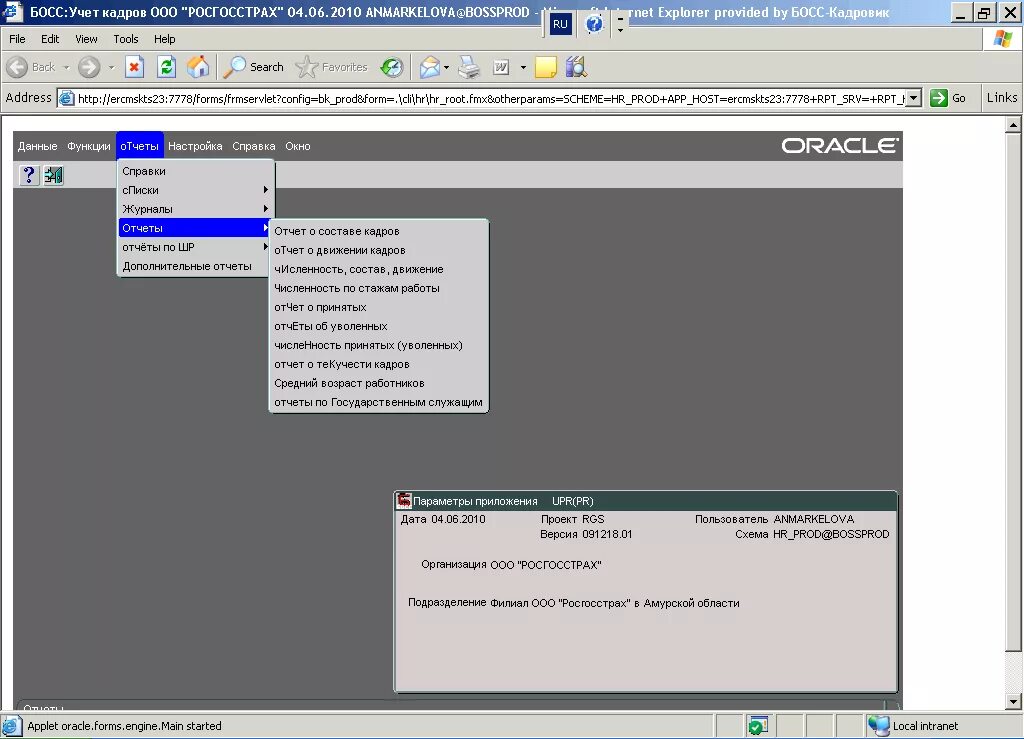
Task: Click the RU language indicator
Action: click(x=560, y=24)
